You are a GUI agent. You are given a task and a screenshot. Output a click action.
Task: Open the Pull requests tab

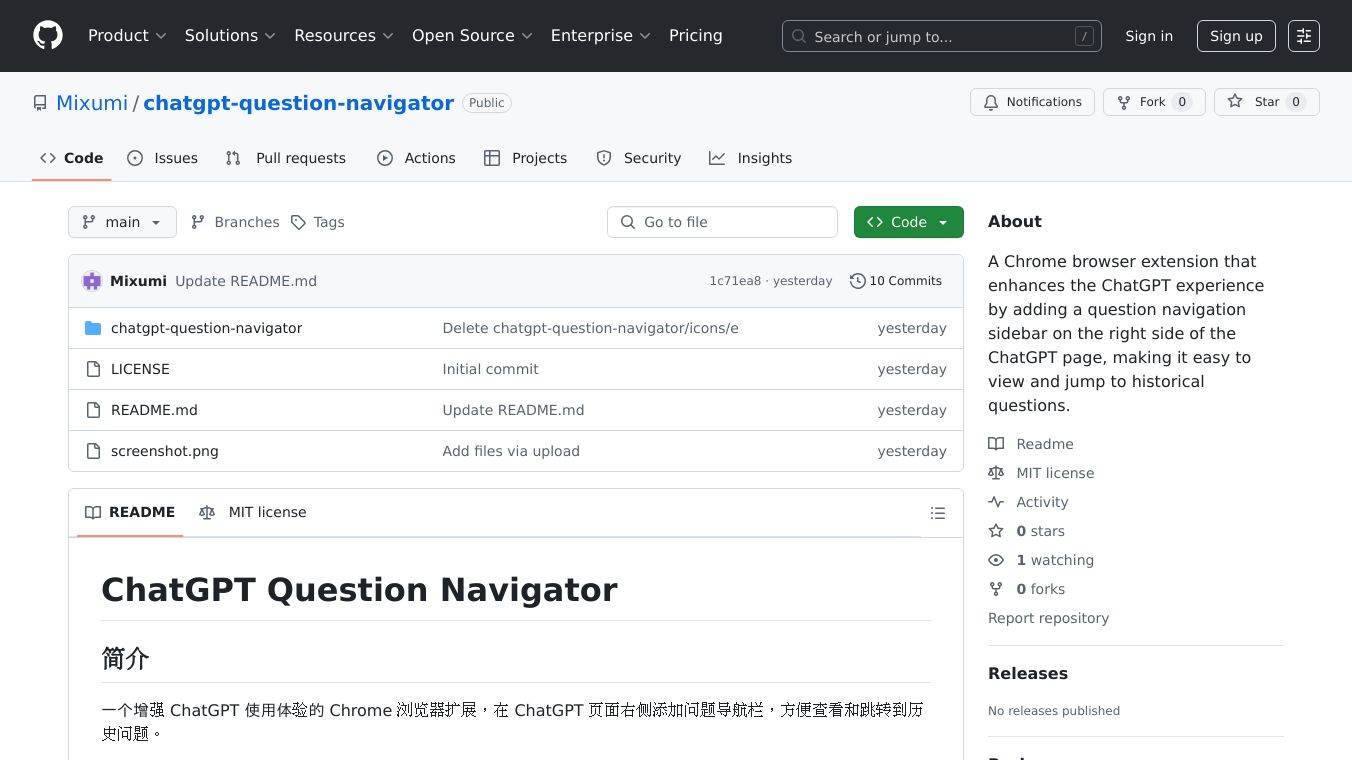286,158
